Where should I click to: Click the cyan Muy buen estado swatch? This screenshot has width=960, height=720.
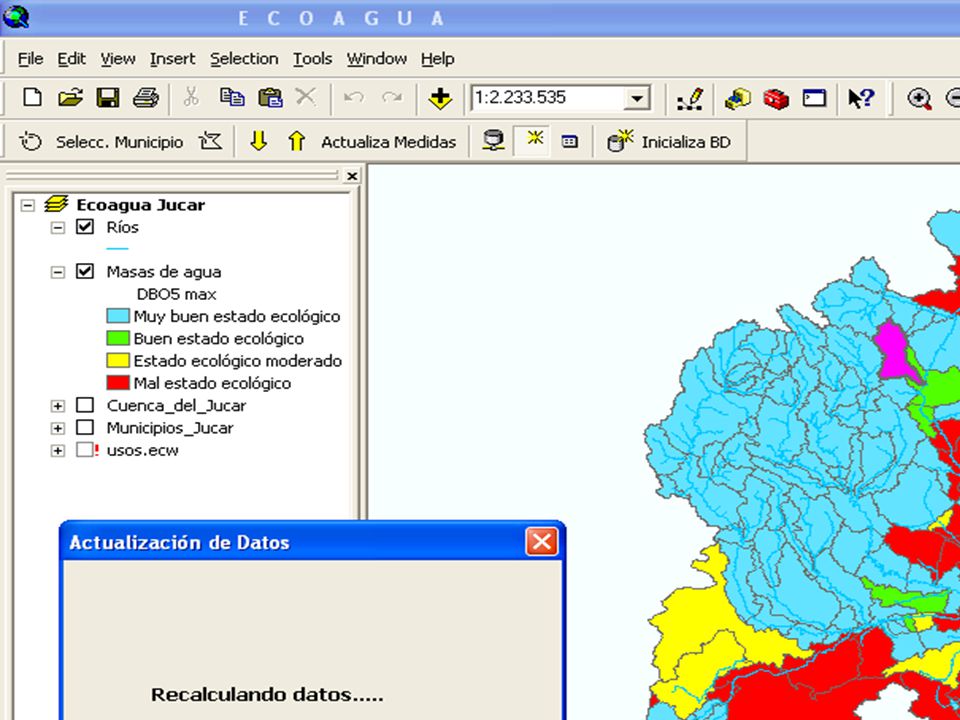118,316
